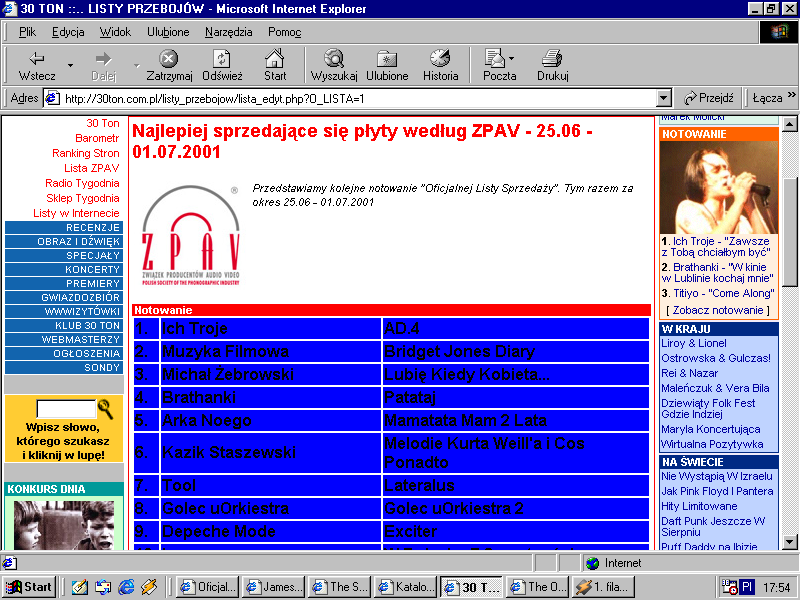Open the Ulubione favorites folder icon
Screen dimensions: 800x600
click(387, 59)
